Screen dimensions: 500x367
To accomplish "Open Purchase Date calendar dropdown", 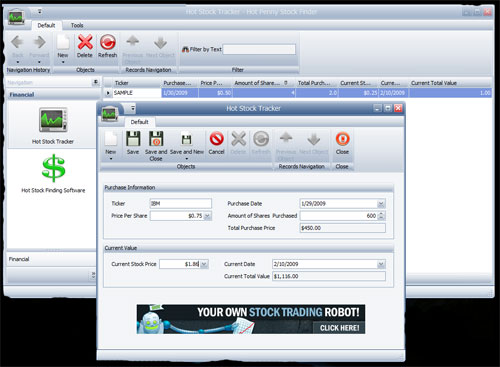I will 381,204.
